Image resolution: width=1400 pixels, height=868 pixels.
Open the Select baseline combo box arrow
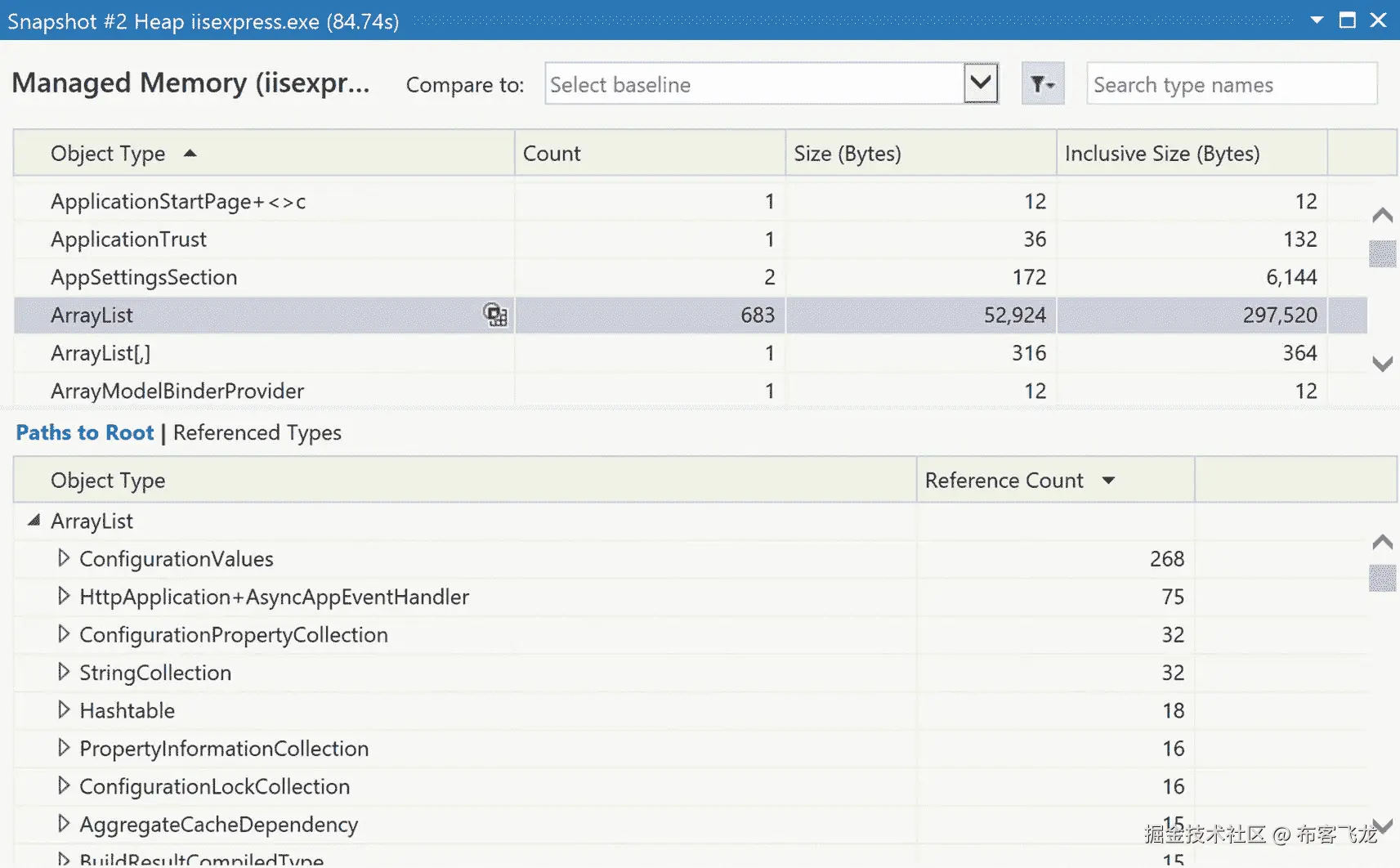pyautogui.click(x=981, y=83)
